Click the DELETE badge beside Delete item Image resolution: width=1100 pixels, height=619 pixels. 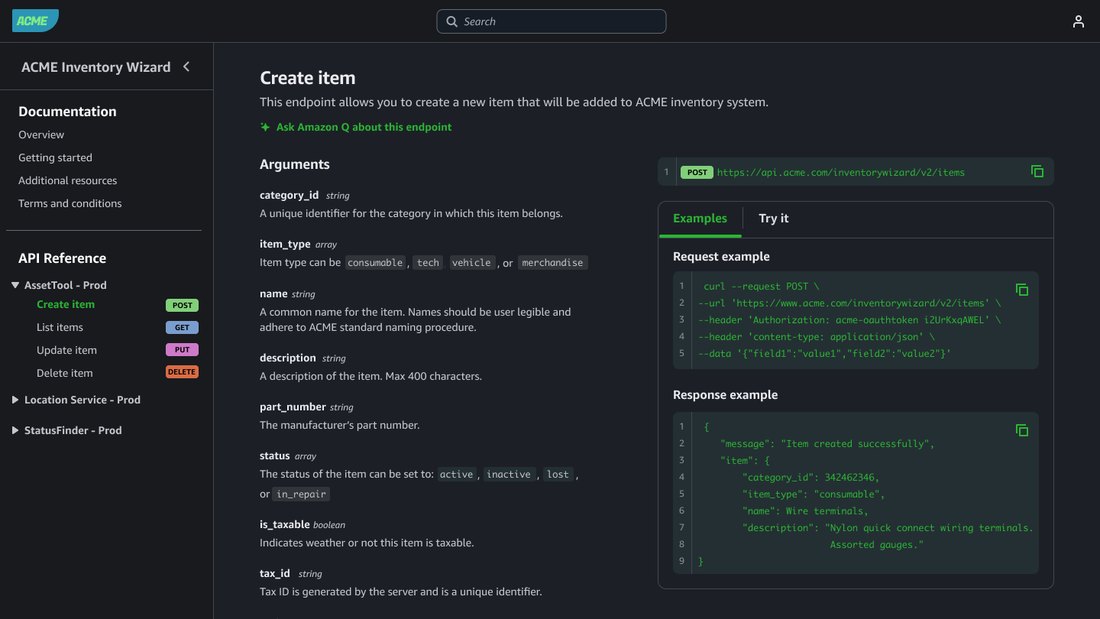pyautogui.click(x=182, y=372)
